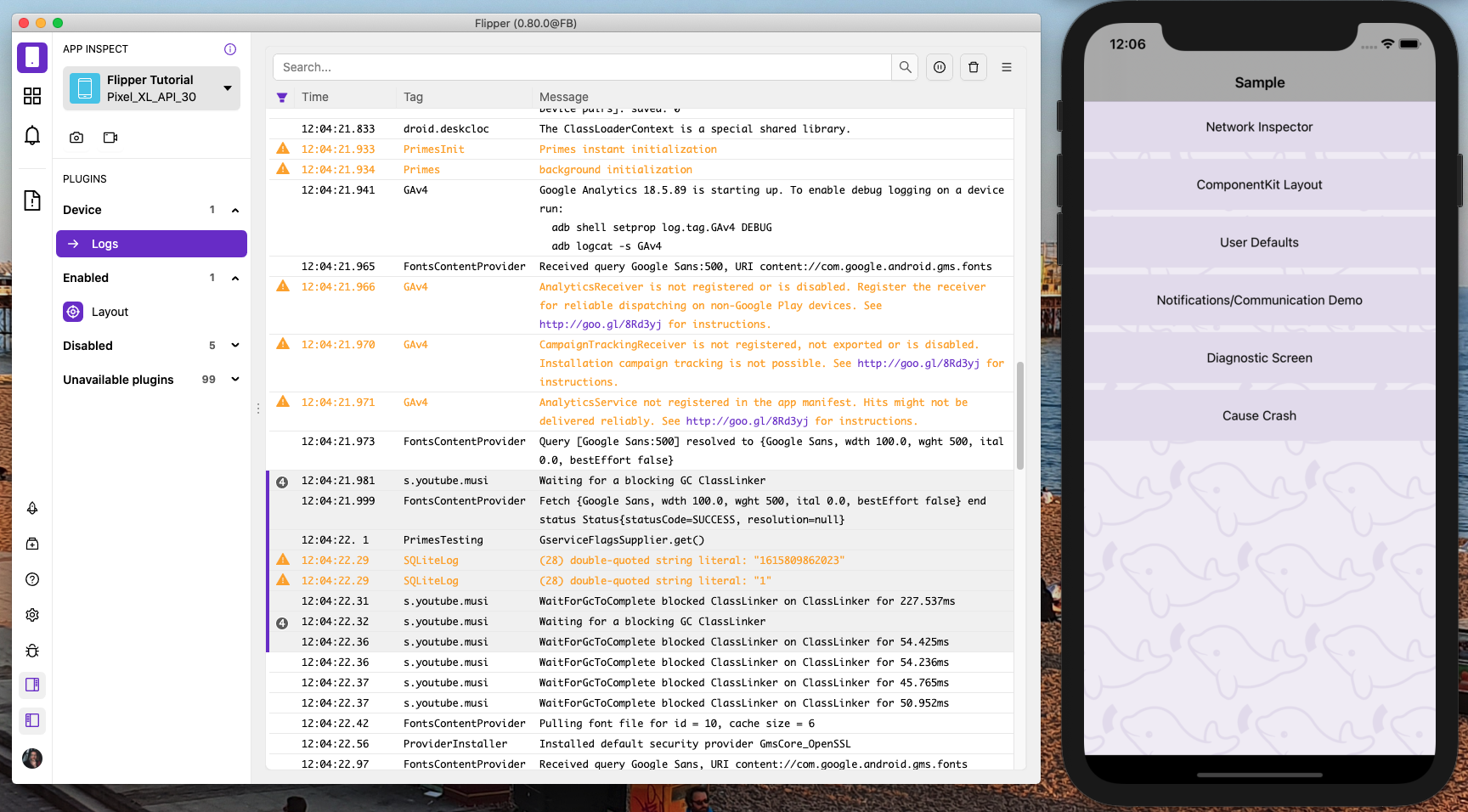Toggle the left sidebar panel

tap(32, 720)
